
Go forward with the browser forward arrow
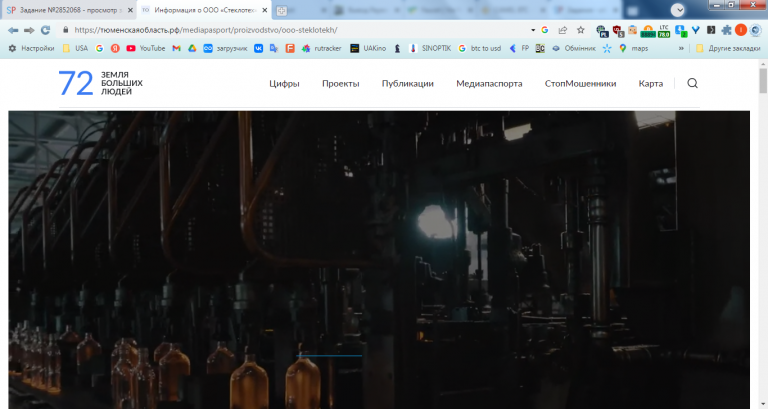tap(29, 30)
